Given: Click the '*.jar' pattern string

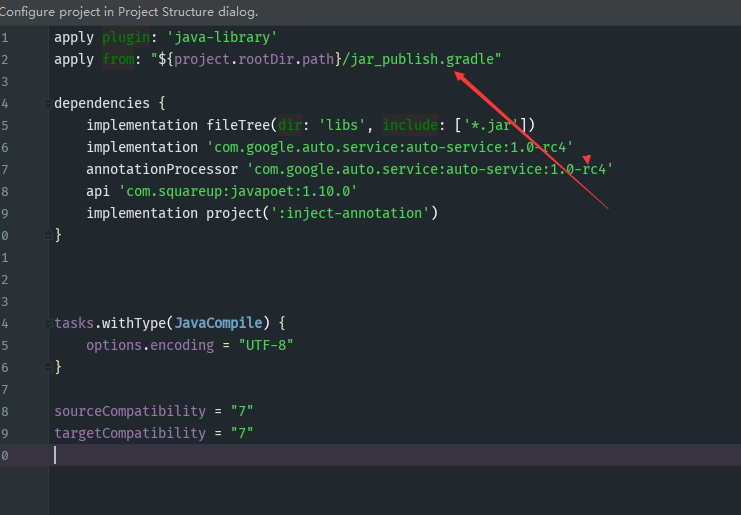Looking at the screenshot, I should coord(491,125).
